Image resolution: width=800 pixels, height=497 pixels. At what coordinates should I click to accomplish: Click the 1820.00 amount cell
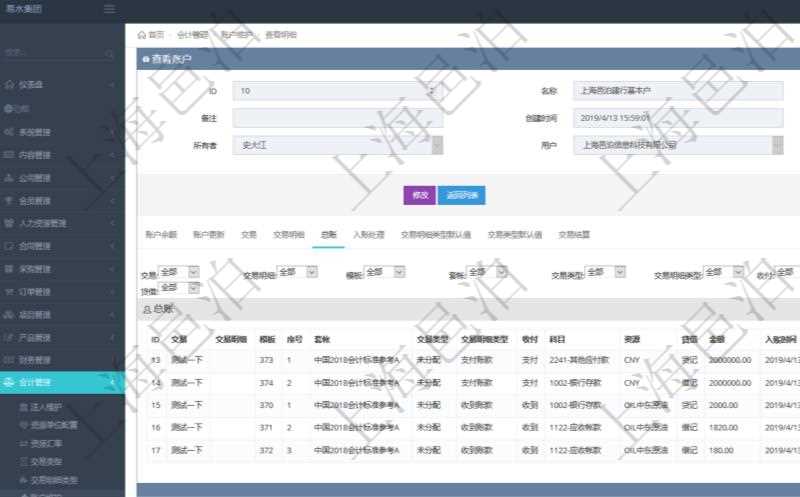point(723,427)
